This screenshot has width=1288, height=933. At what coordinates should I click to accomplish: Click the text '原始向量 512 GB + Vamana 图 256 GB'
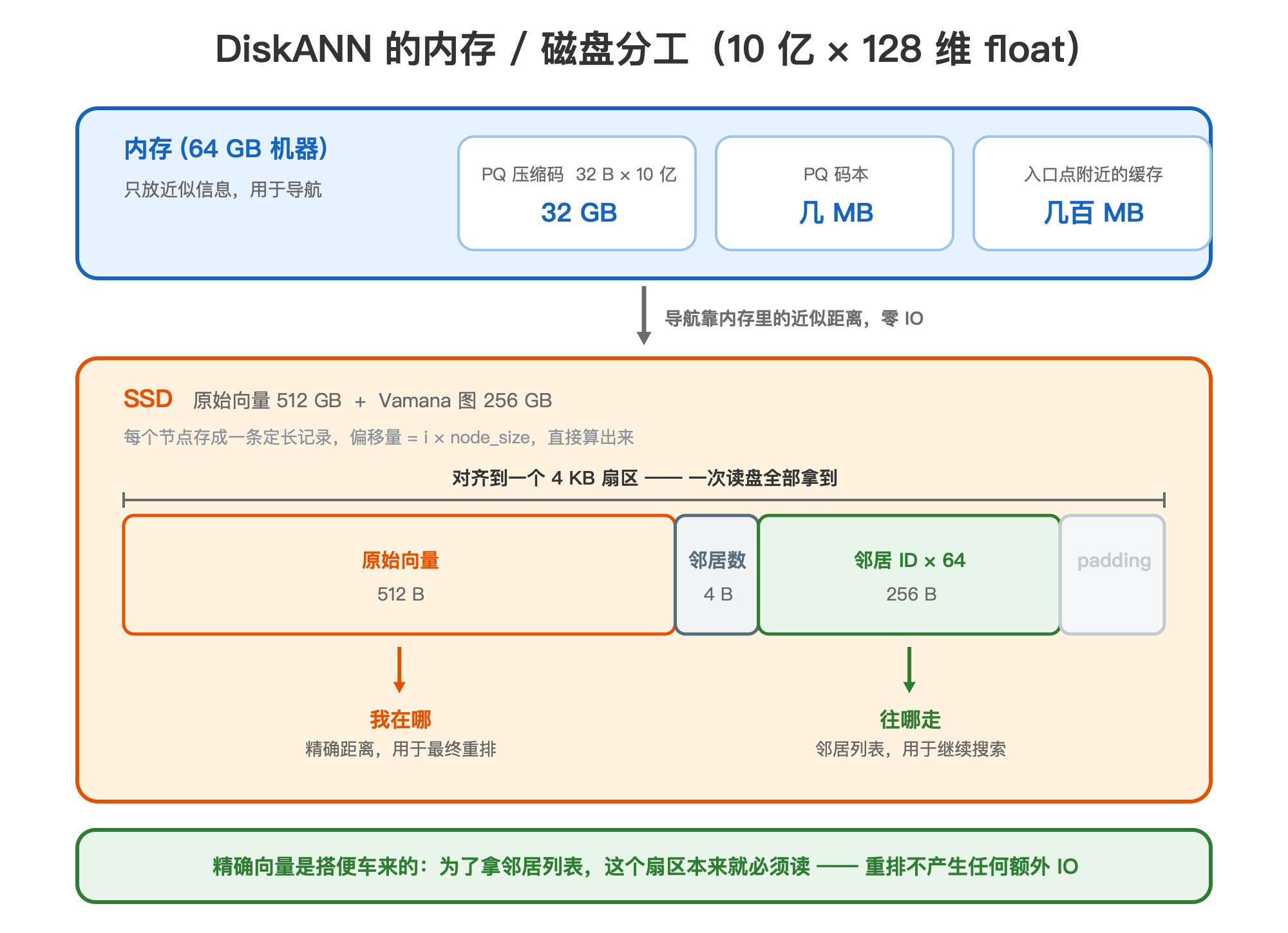372,401
